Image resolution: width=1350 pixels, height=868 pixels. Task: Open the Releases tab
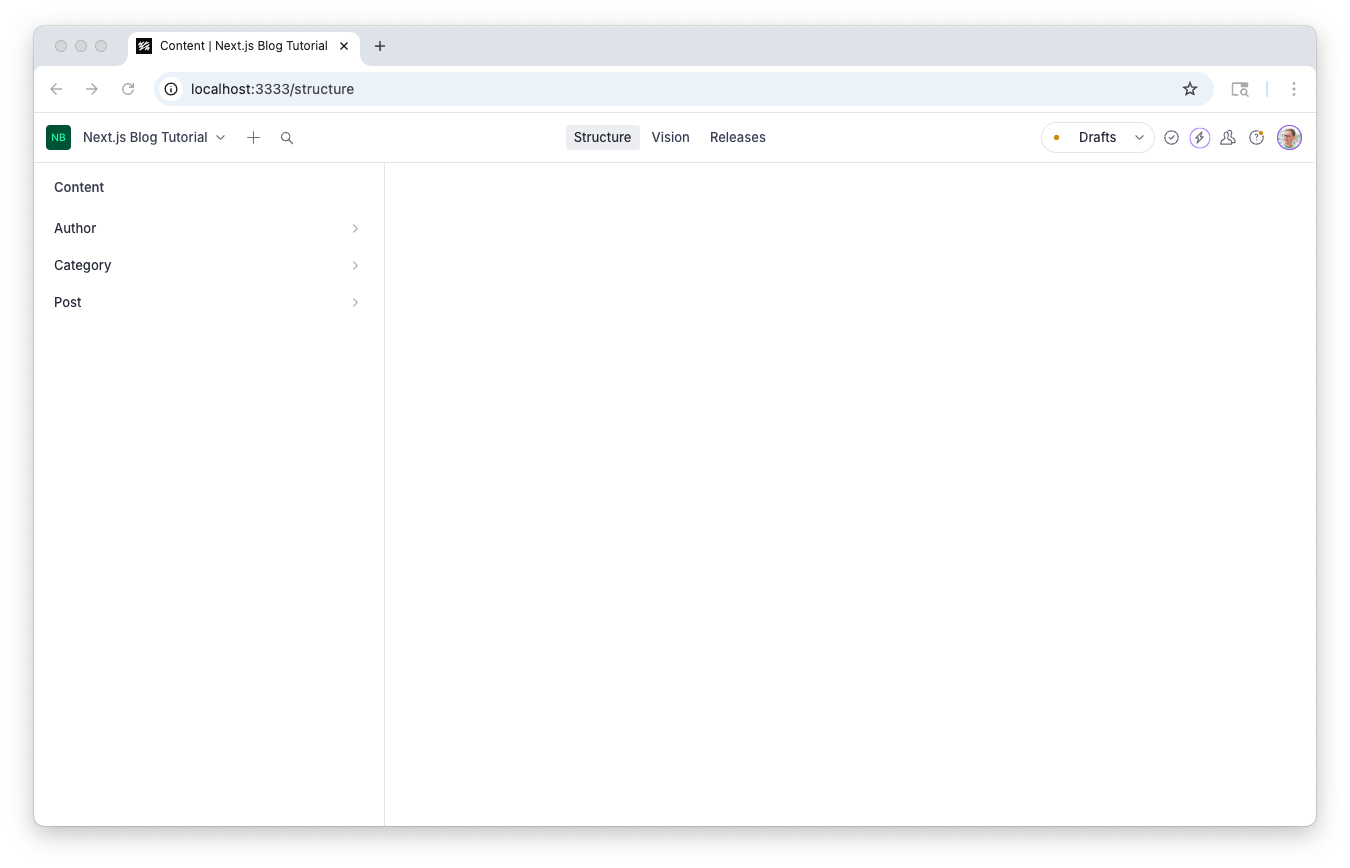pos(737,137)
